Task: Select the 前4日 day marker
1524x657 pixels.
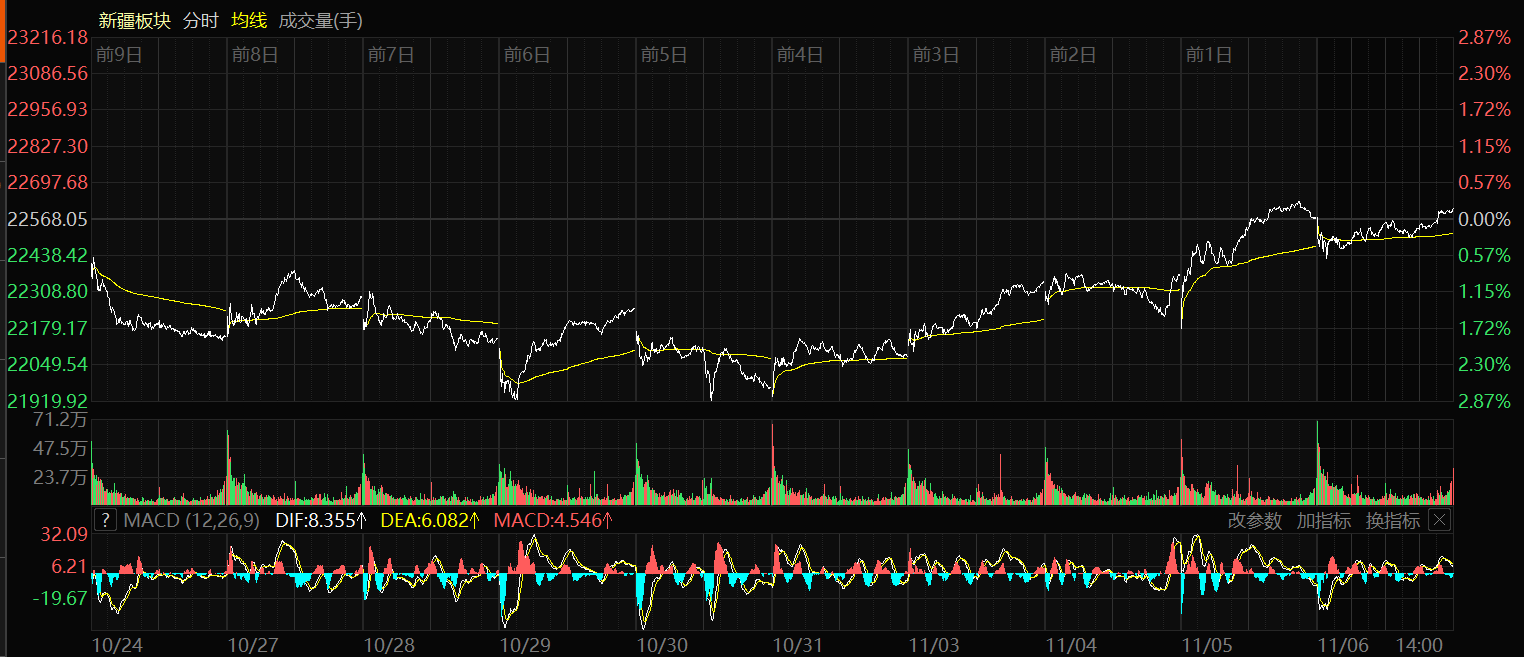Action: click(800, 55)
